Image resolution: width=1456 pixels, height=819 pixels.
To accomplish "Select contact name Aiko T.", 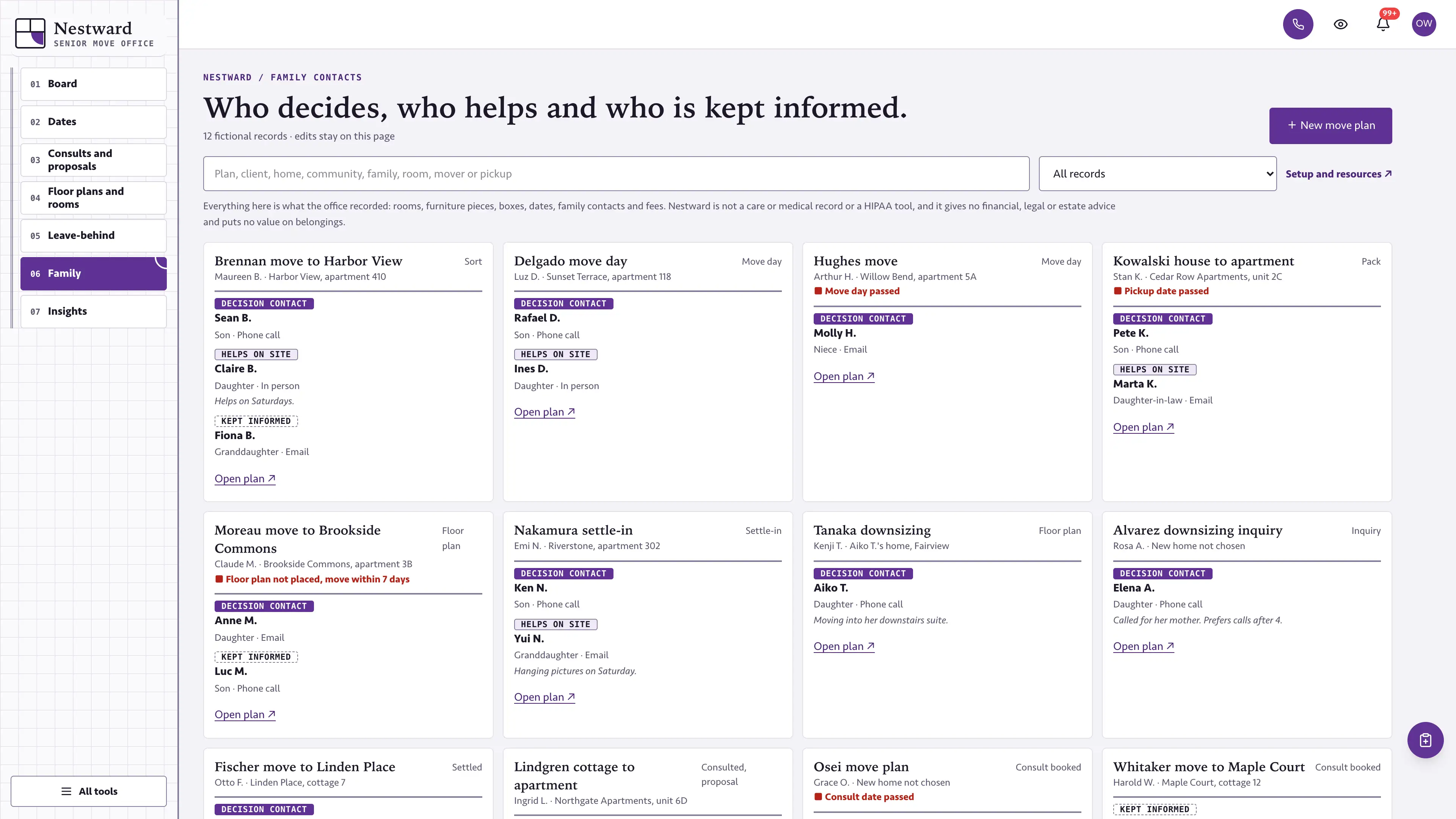I will pos(831,588).
